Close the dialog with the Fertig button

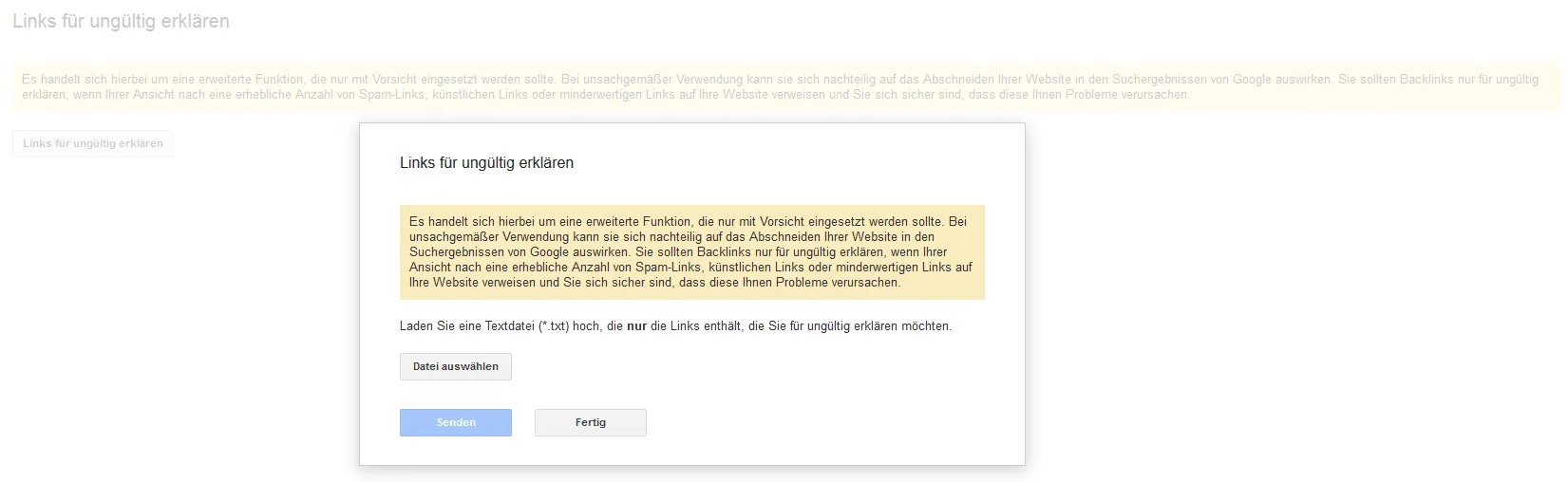591,422
